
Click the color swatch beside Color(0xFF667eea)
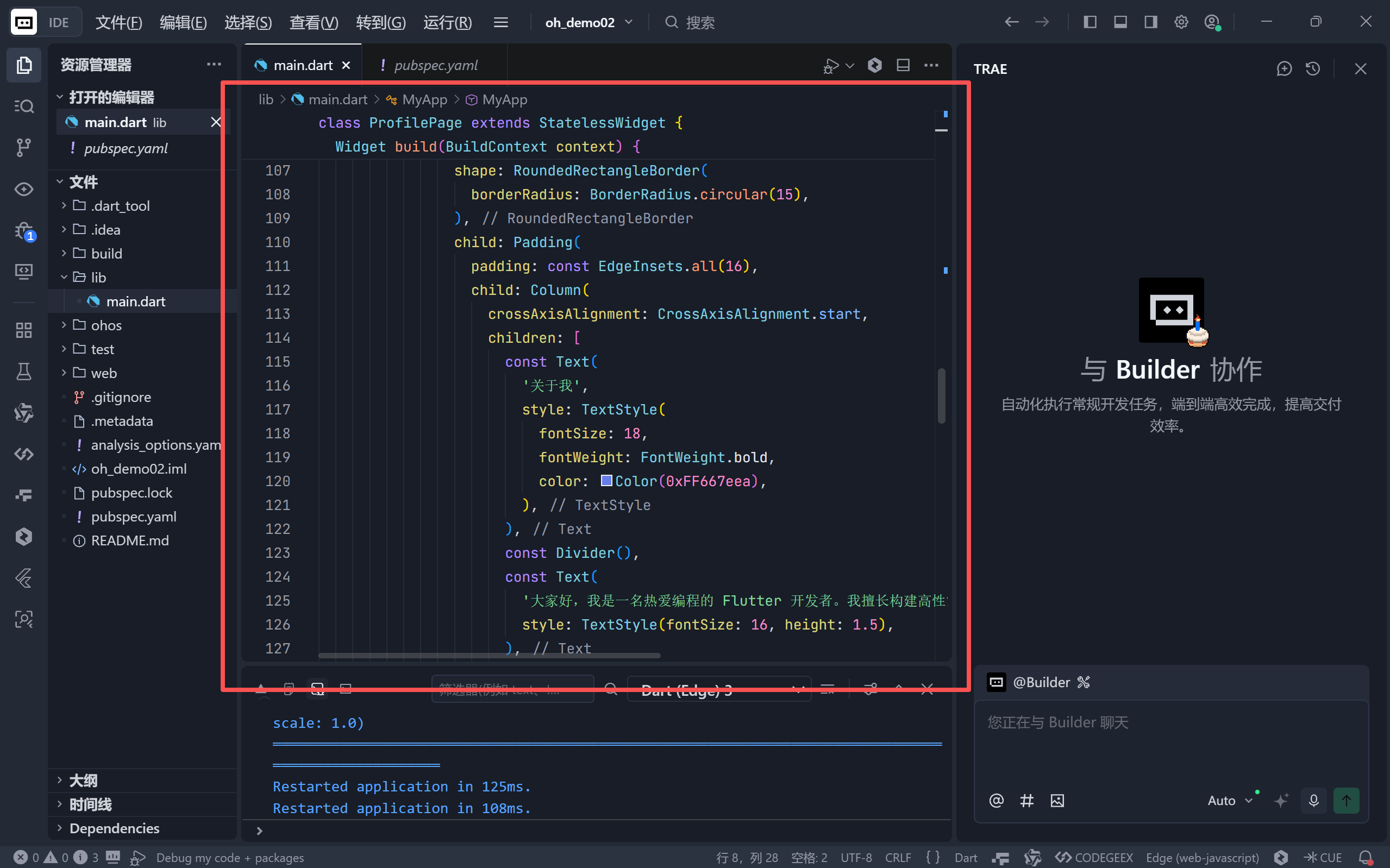pos(606,481)
